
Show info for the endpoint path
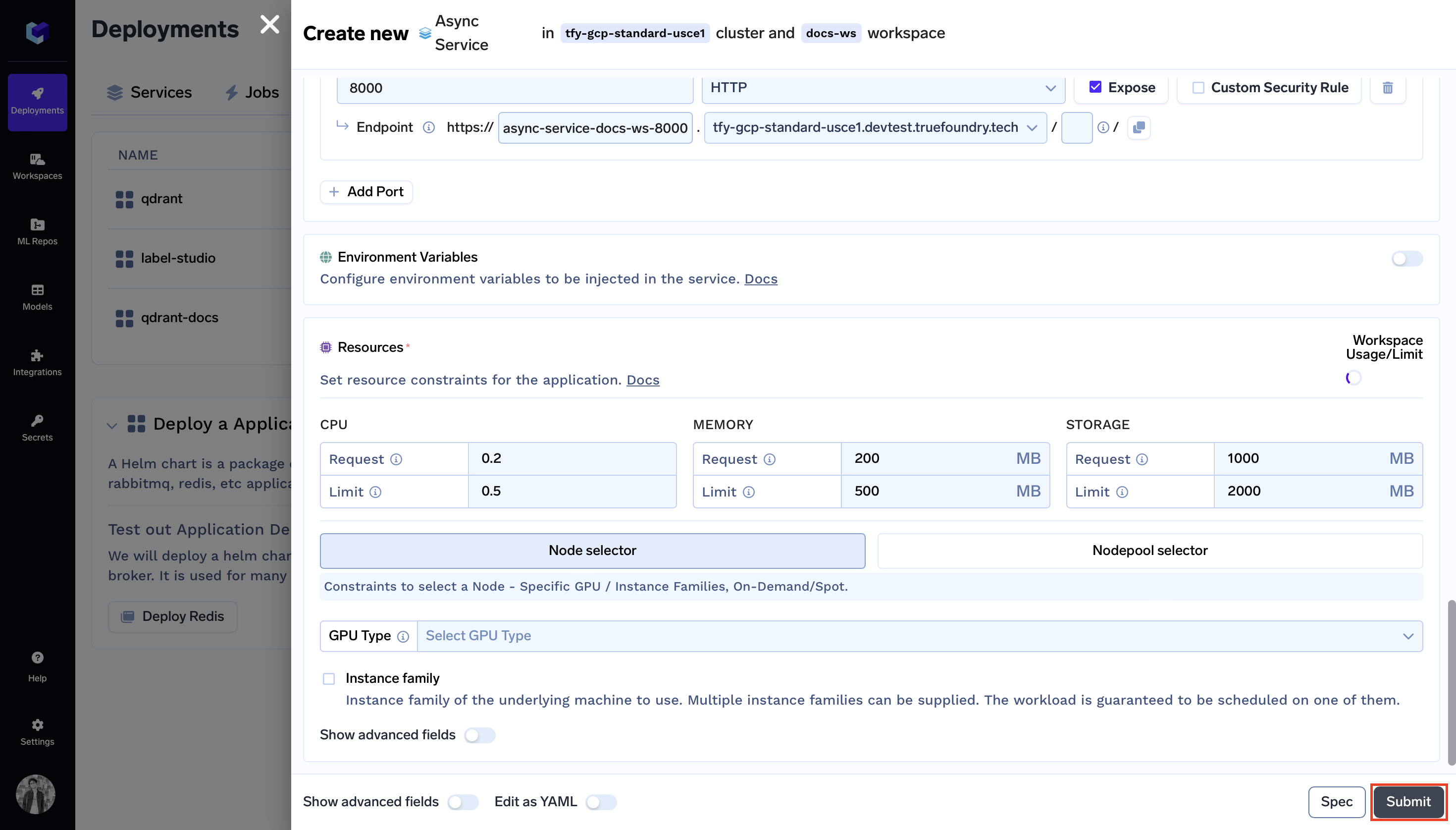[x=1103, y=127]
